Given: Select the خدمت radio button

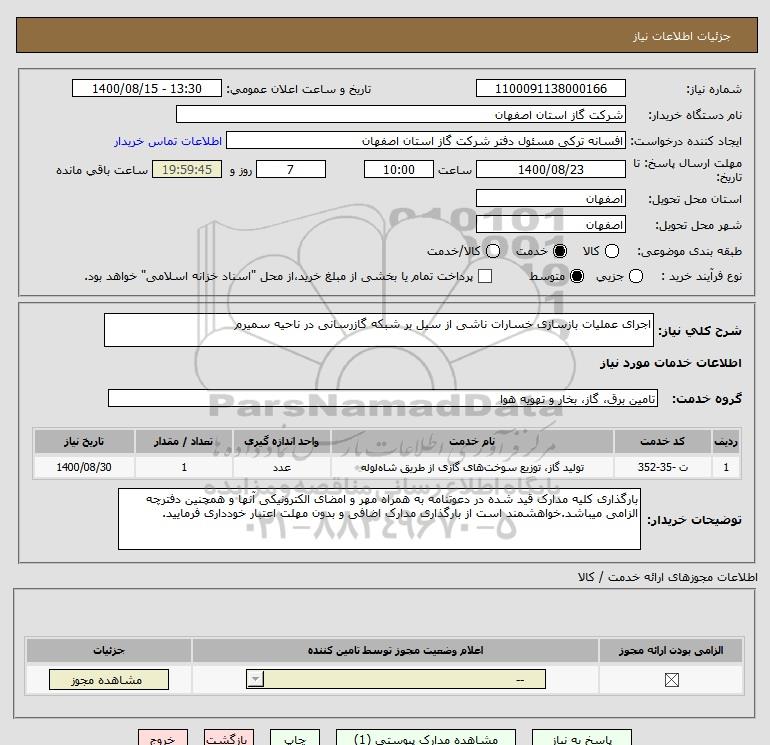Looking at the screenshot, I should 560,251.
